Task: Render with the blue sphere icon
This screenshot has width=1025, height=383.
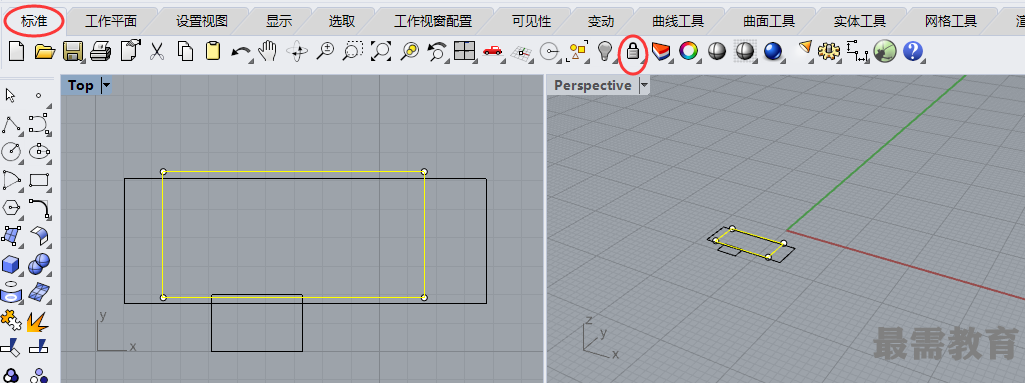Action: (x=773, y=51)
